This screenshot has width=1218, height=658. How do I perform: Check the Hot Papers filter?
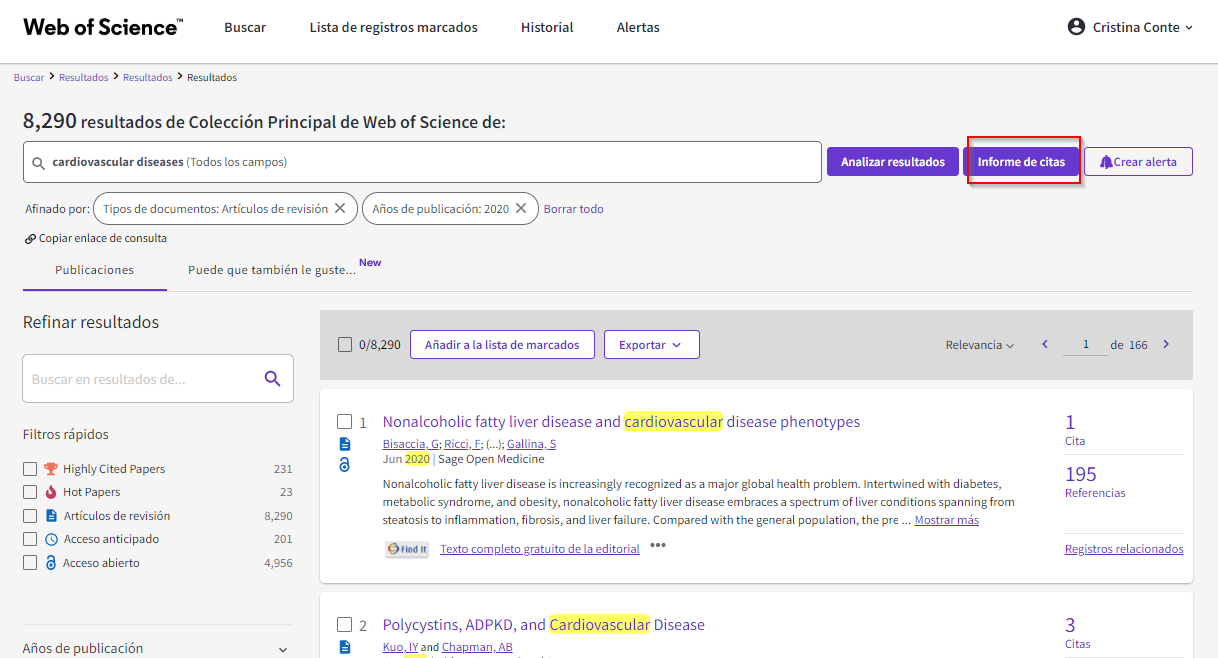(x=30, y=492)
